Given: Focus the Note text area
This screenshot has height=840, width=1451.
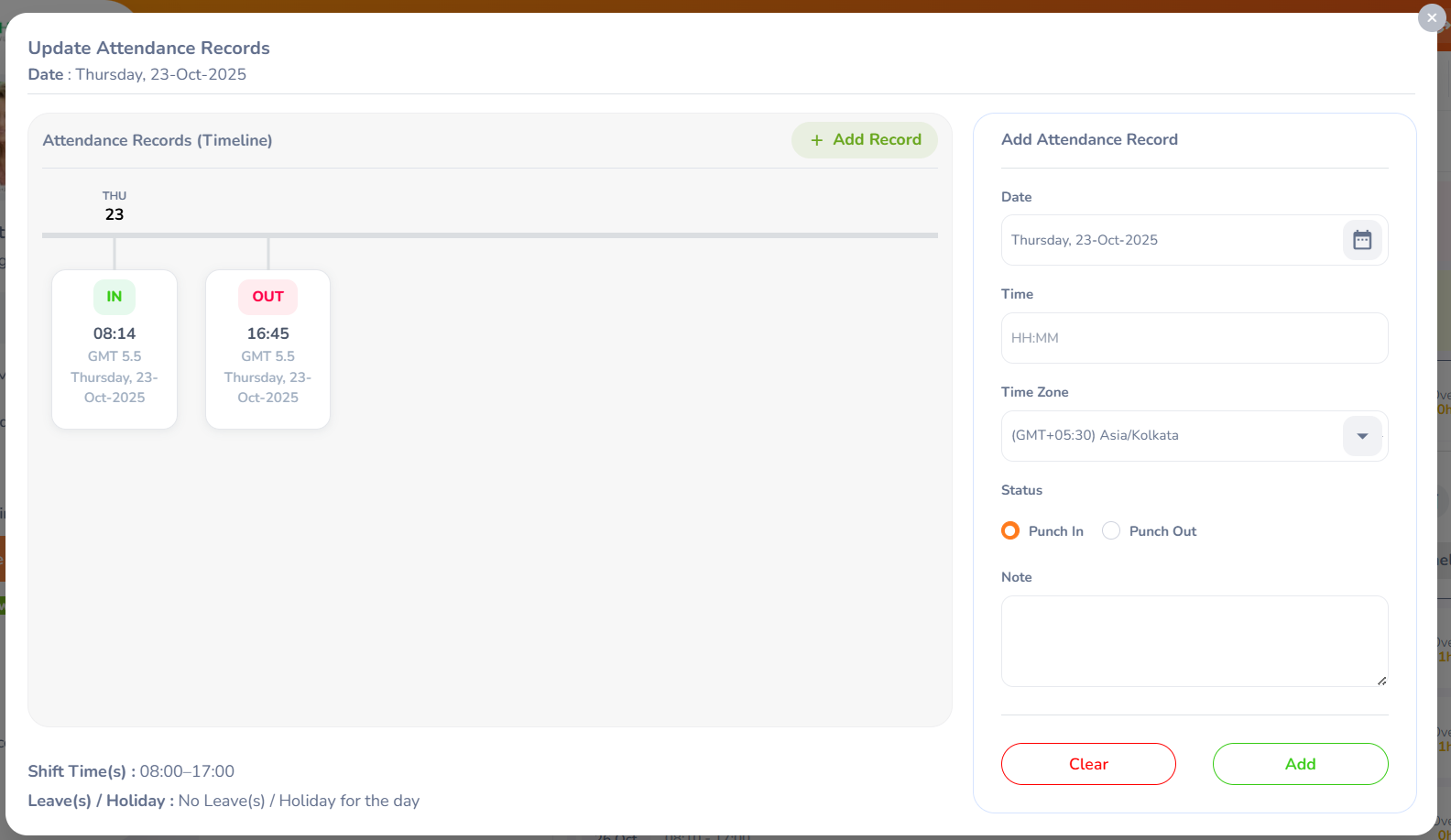Looking at the screenshot, I should [x=1194, y=641].
